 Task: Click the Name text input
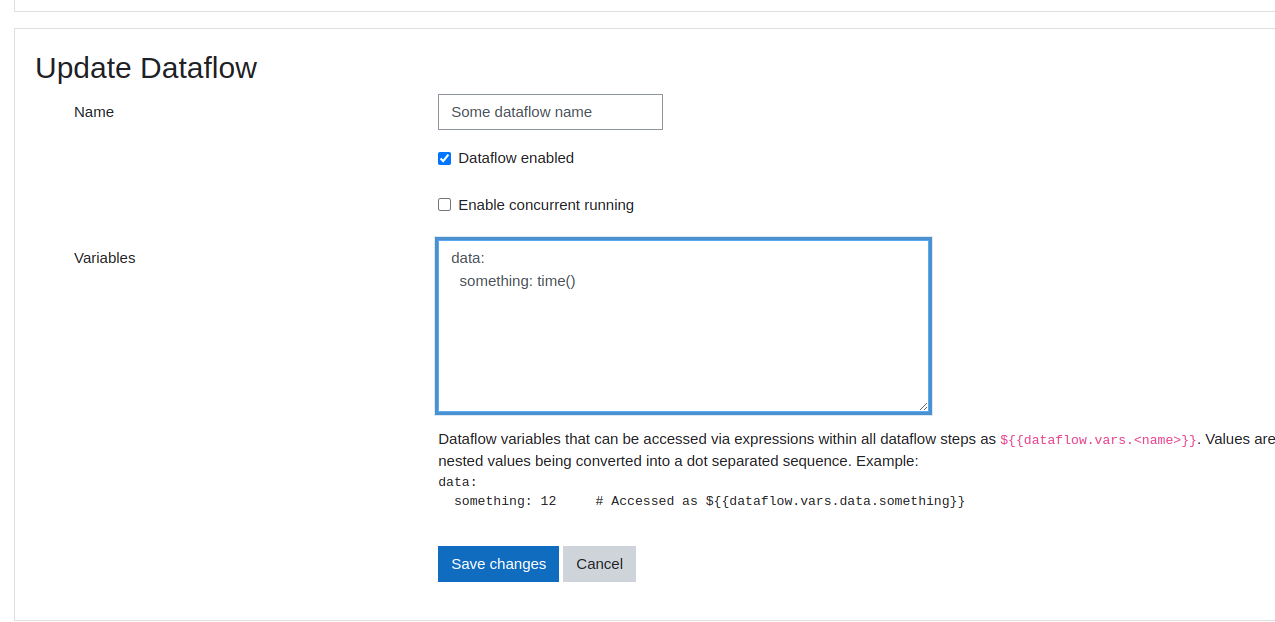(x=550, y=112)
